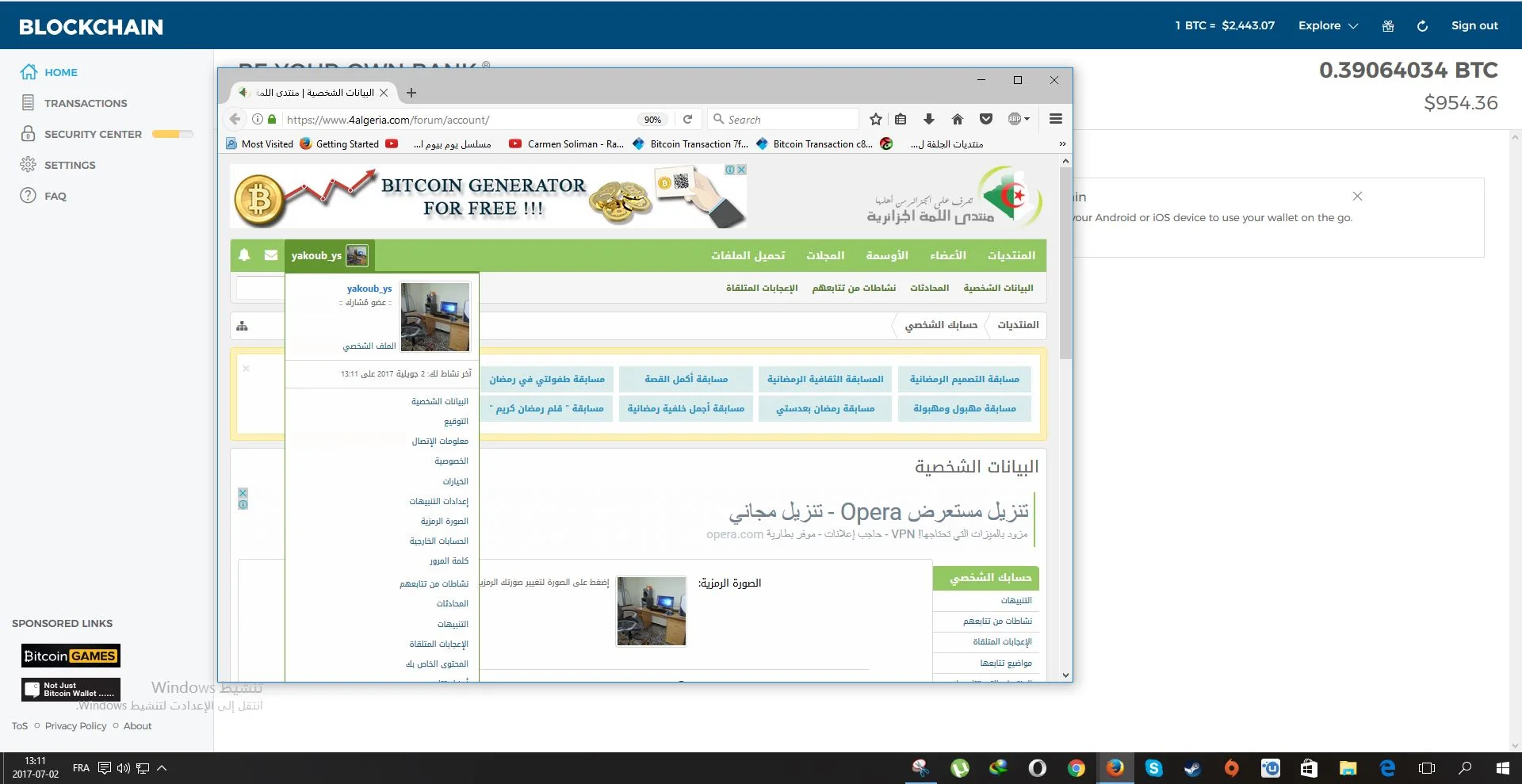Show hidden icons in system tray
This screenshot has width=1522, height=784.
(162, 767)
